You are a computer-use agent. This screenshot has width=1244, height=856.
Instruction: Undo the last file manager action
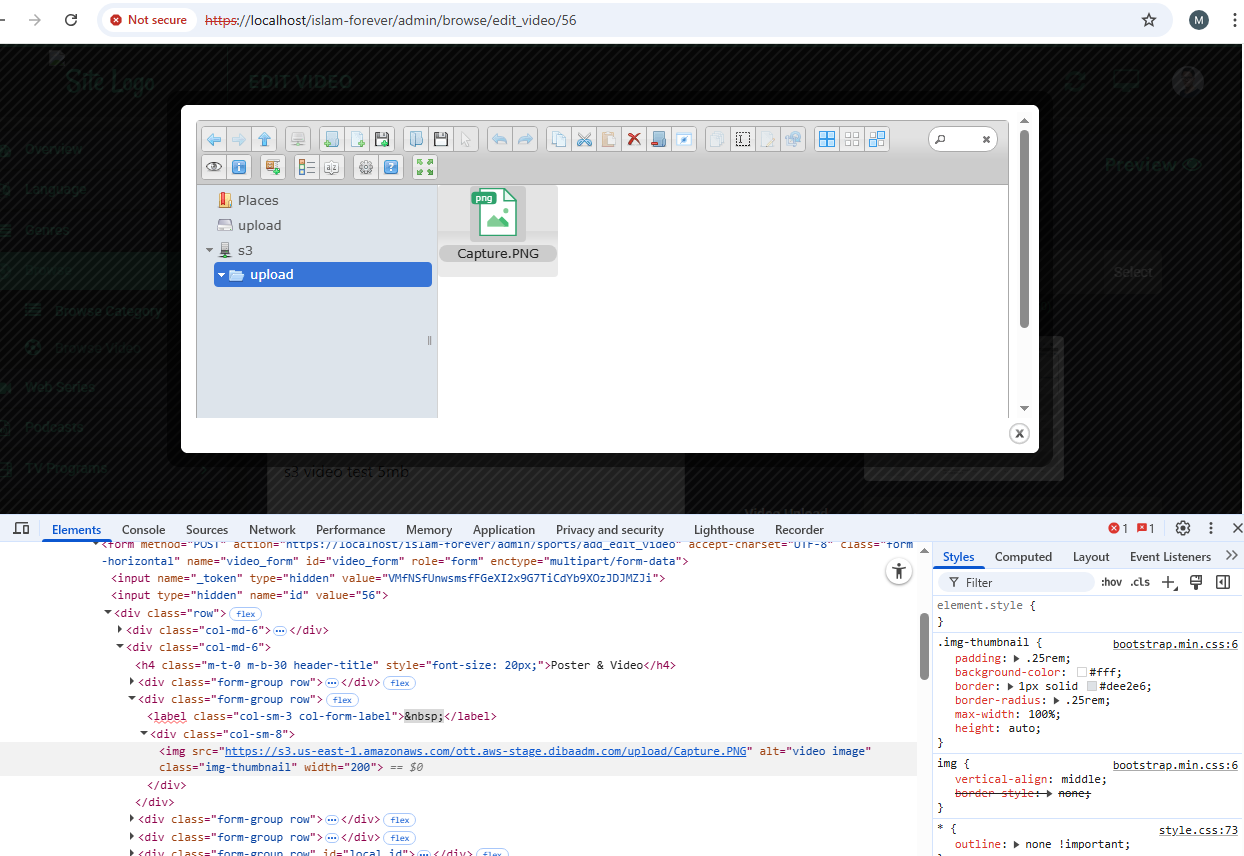(499, 139)
